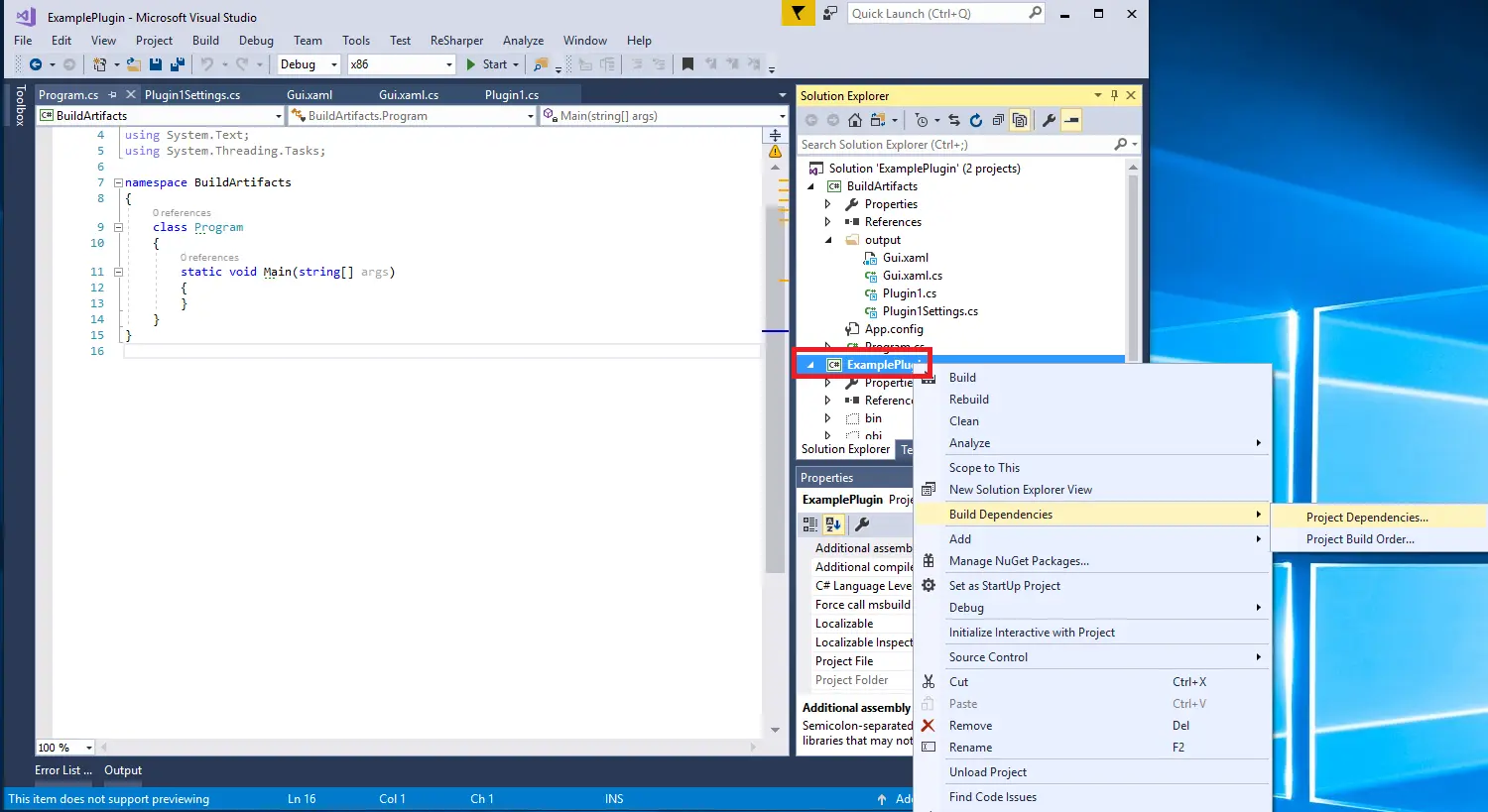Collapse the output folder node
Image resolution: width=1488 pixels, height=812 pixels.
coord(828,240)
